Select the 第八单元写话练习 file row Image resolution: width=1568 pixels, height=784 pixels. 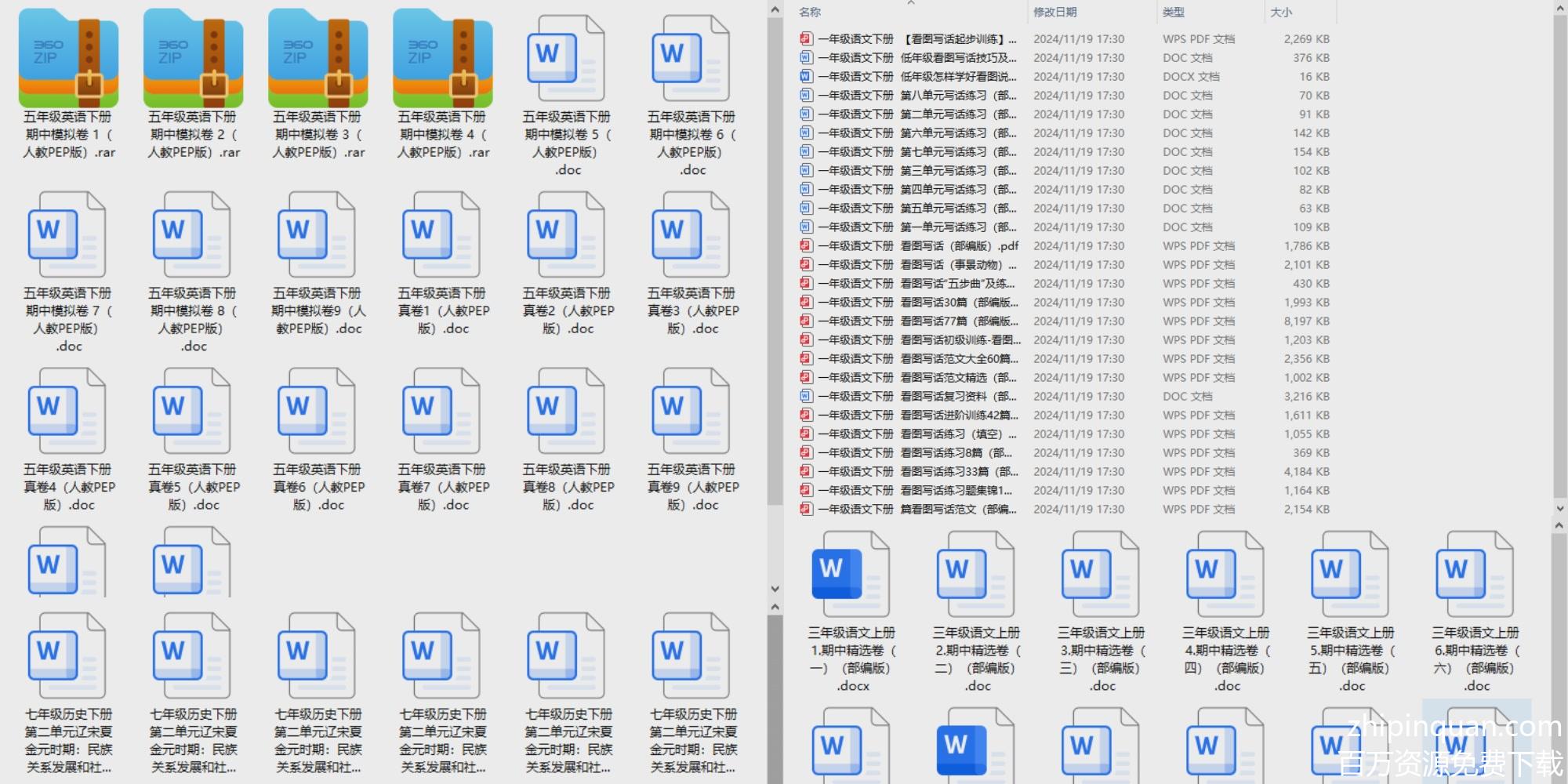pos(1065,95)
